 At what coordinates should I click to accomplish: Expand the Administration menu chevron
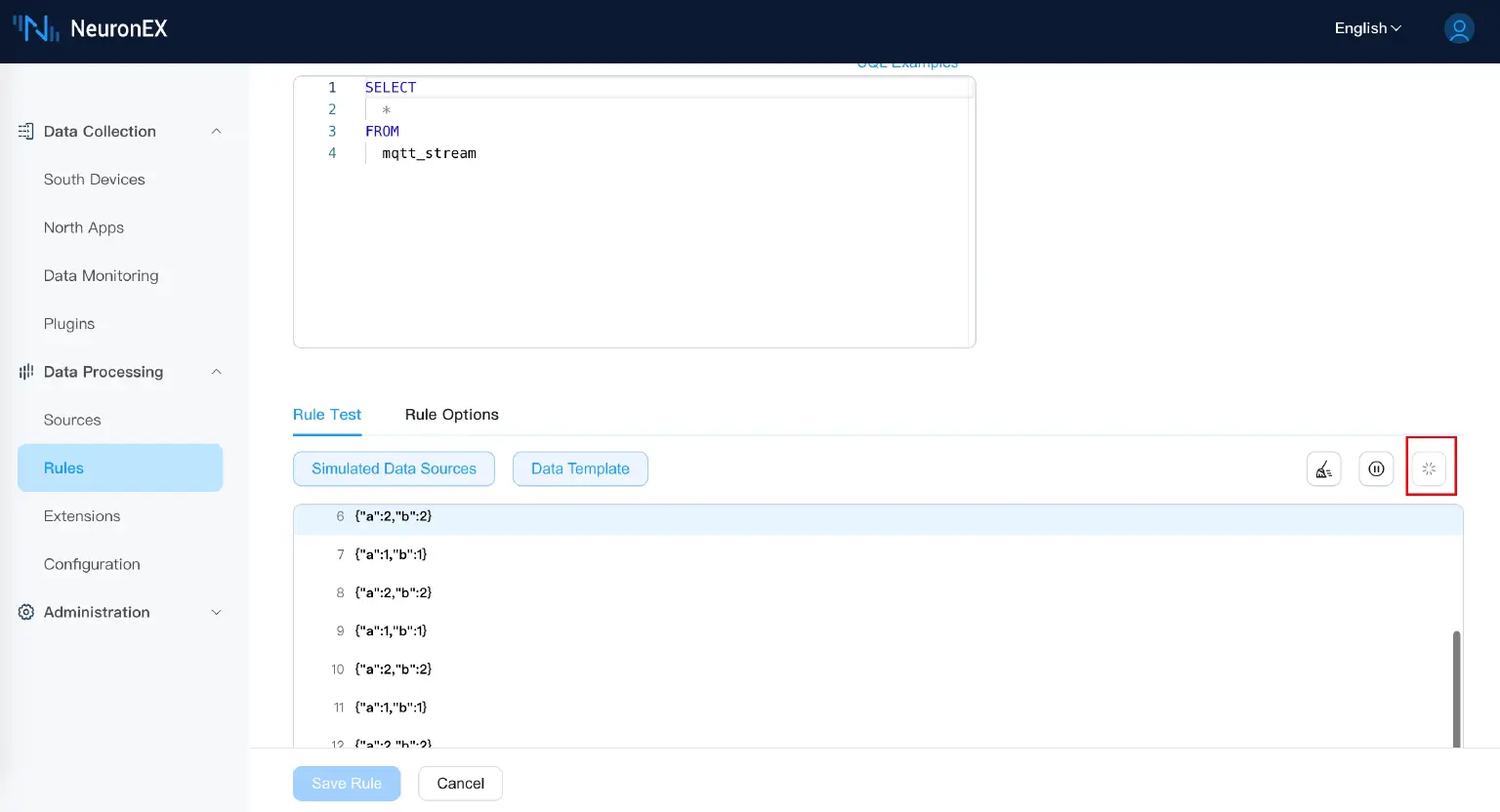[x=217, y=612]
